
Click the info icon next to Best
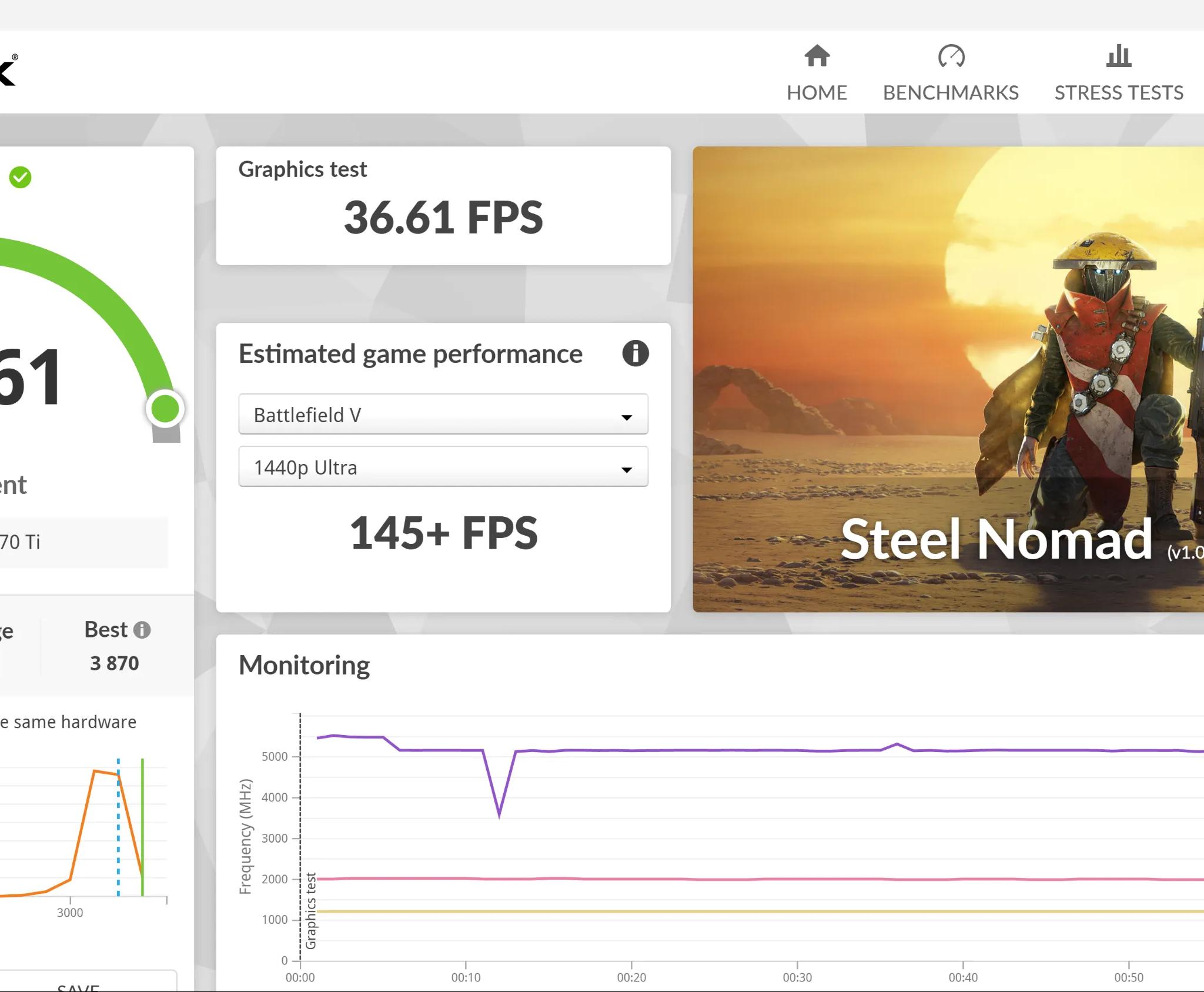[142, 630]
